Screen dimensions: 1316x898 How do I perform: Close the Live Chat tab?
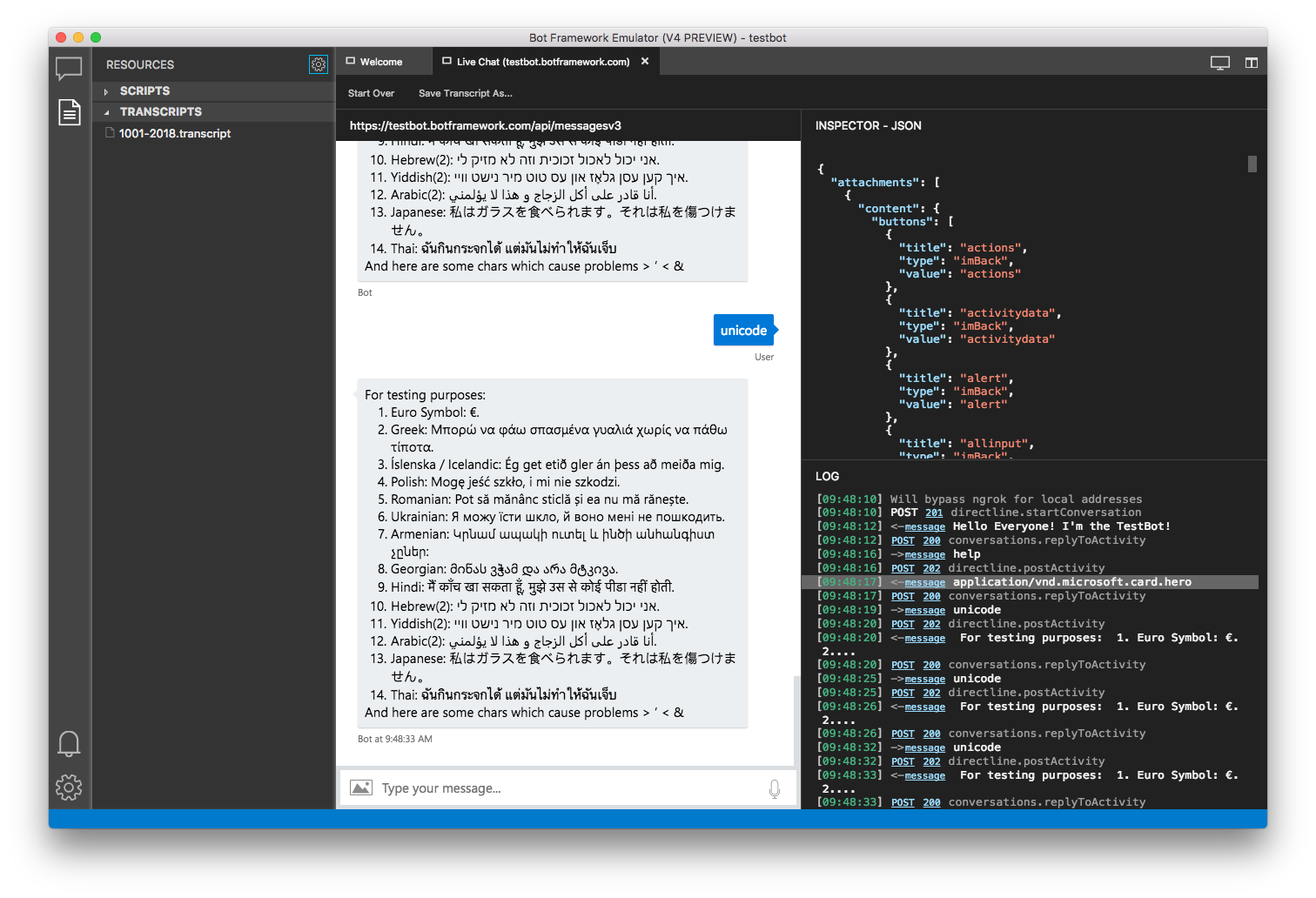pyautogui.click(x=644, y=61)
